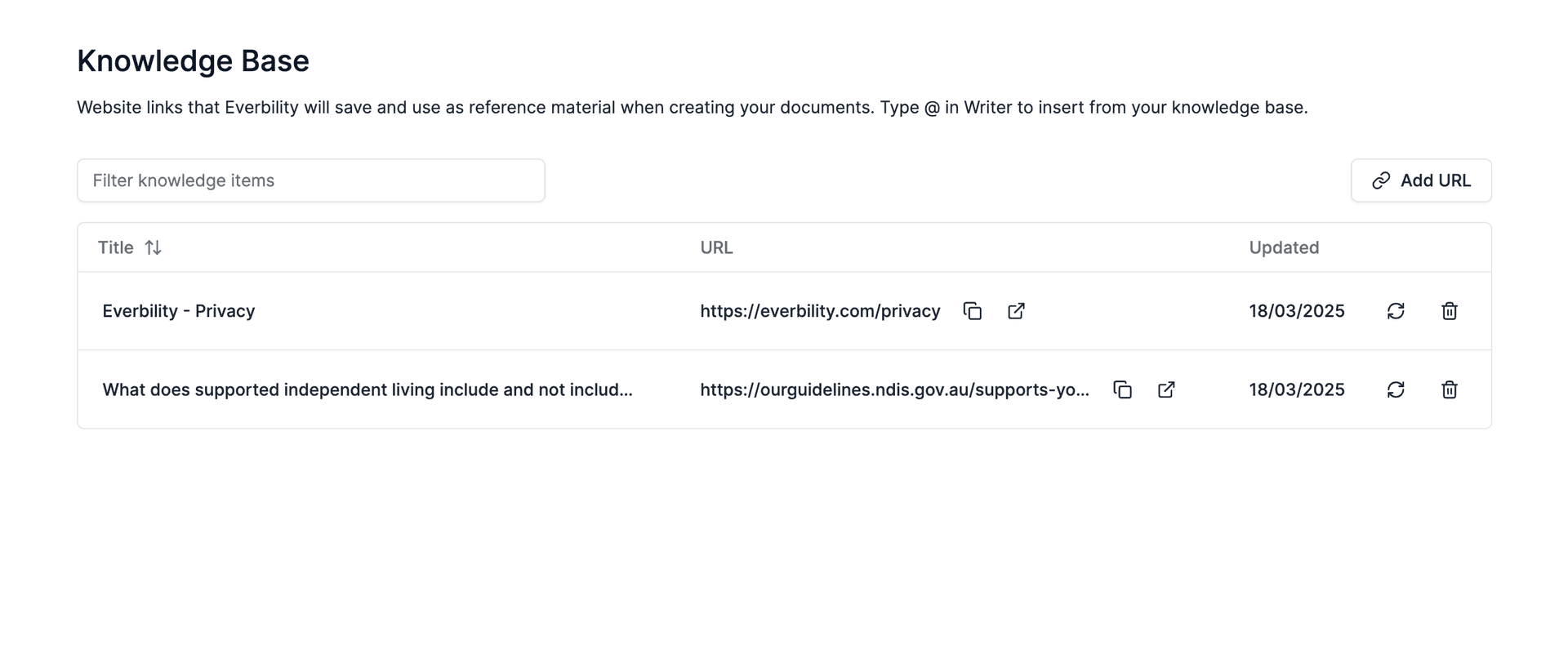1568x645 pixels.
Task: Refresh the Everbility - Privacy entry
Action: pyautogui.click(x=1396, y=311)
